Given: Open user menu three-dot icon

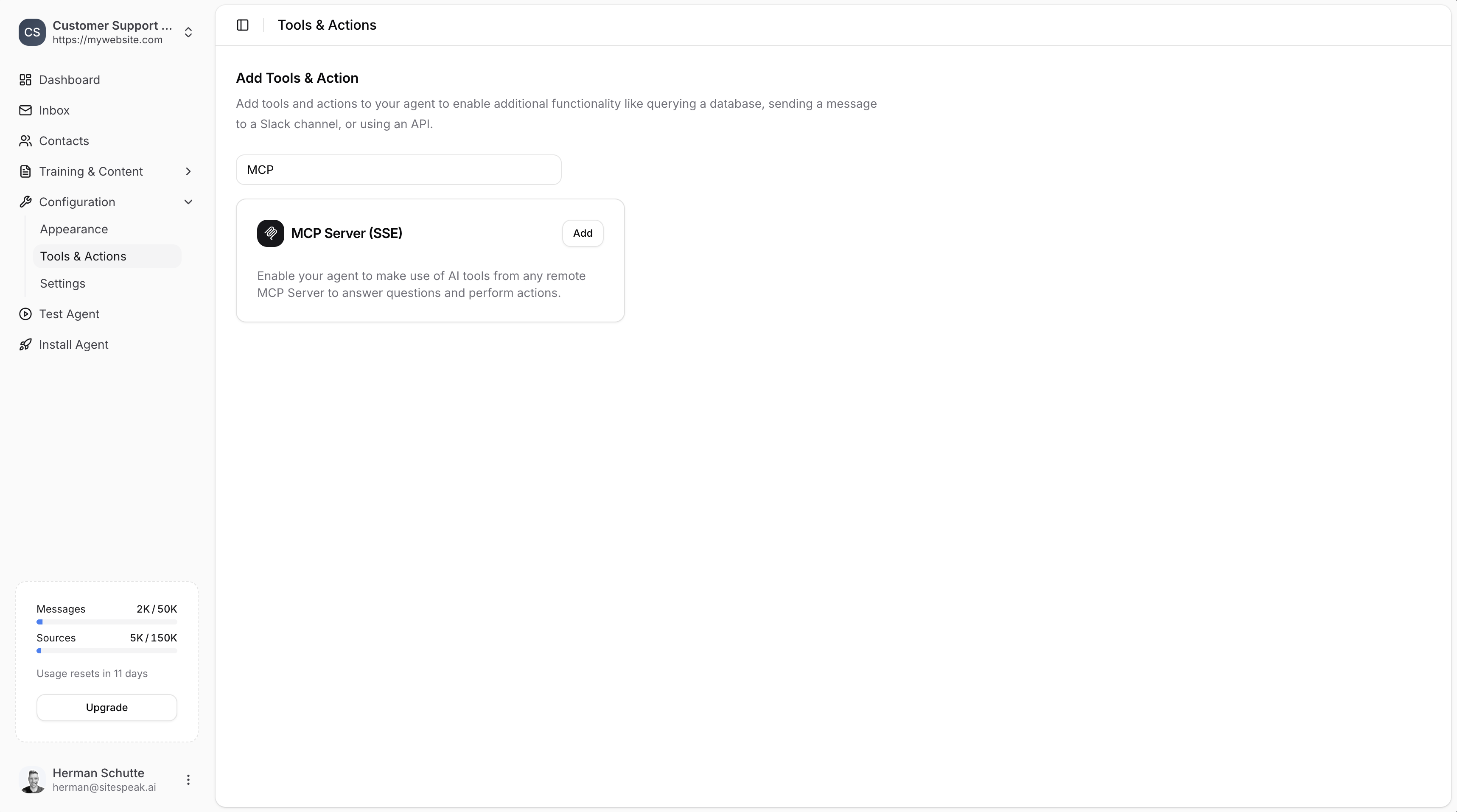Looking at the screenshot, I should pyautogui.click(x=188, y=780).
